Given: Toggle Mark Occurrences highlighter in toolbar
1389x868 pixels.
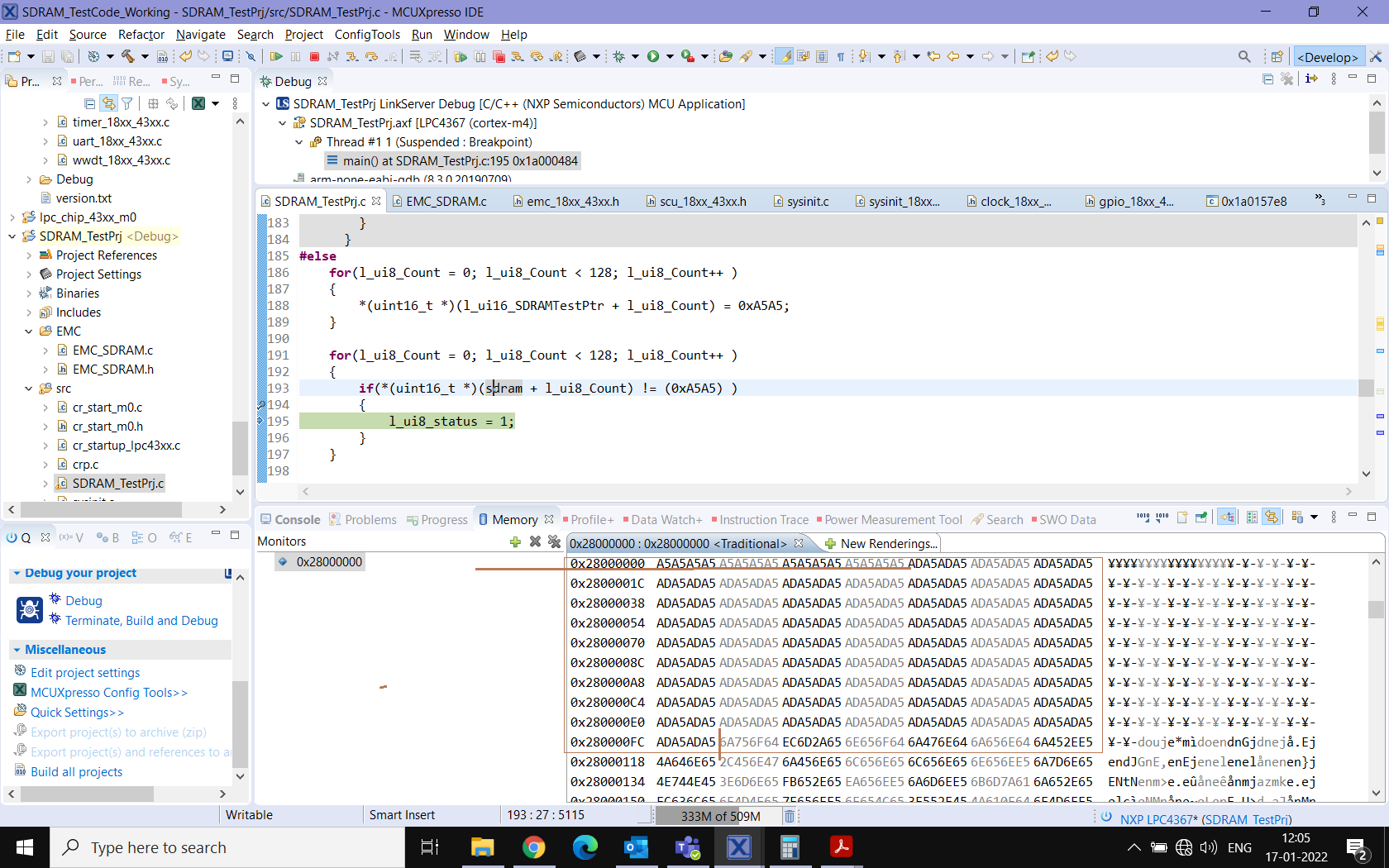Looking at the screenshot, I should click(x=784, y=57).
